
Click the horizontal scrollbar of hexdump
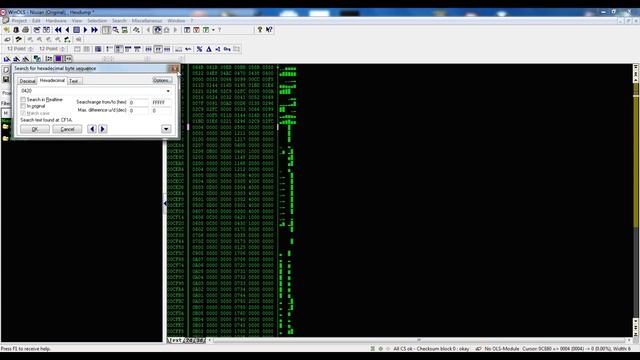click(x=418, y=340)
